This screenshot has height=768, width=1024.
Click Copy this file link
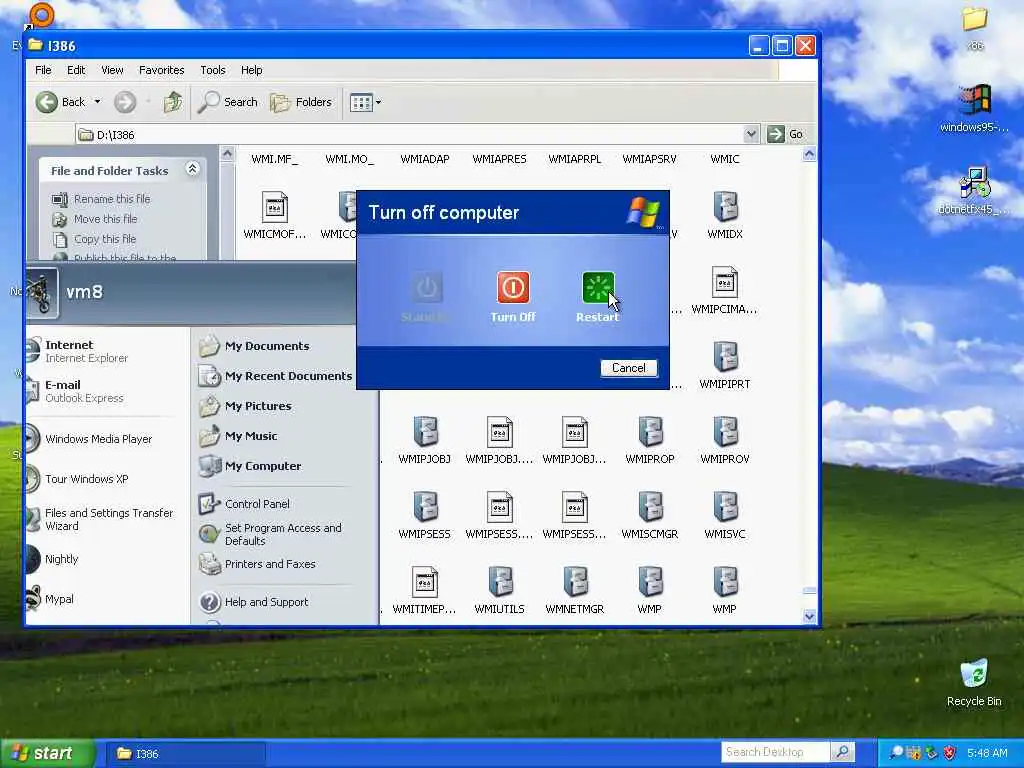click(x=104, y=239)
